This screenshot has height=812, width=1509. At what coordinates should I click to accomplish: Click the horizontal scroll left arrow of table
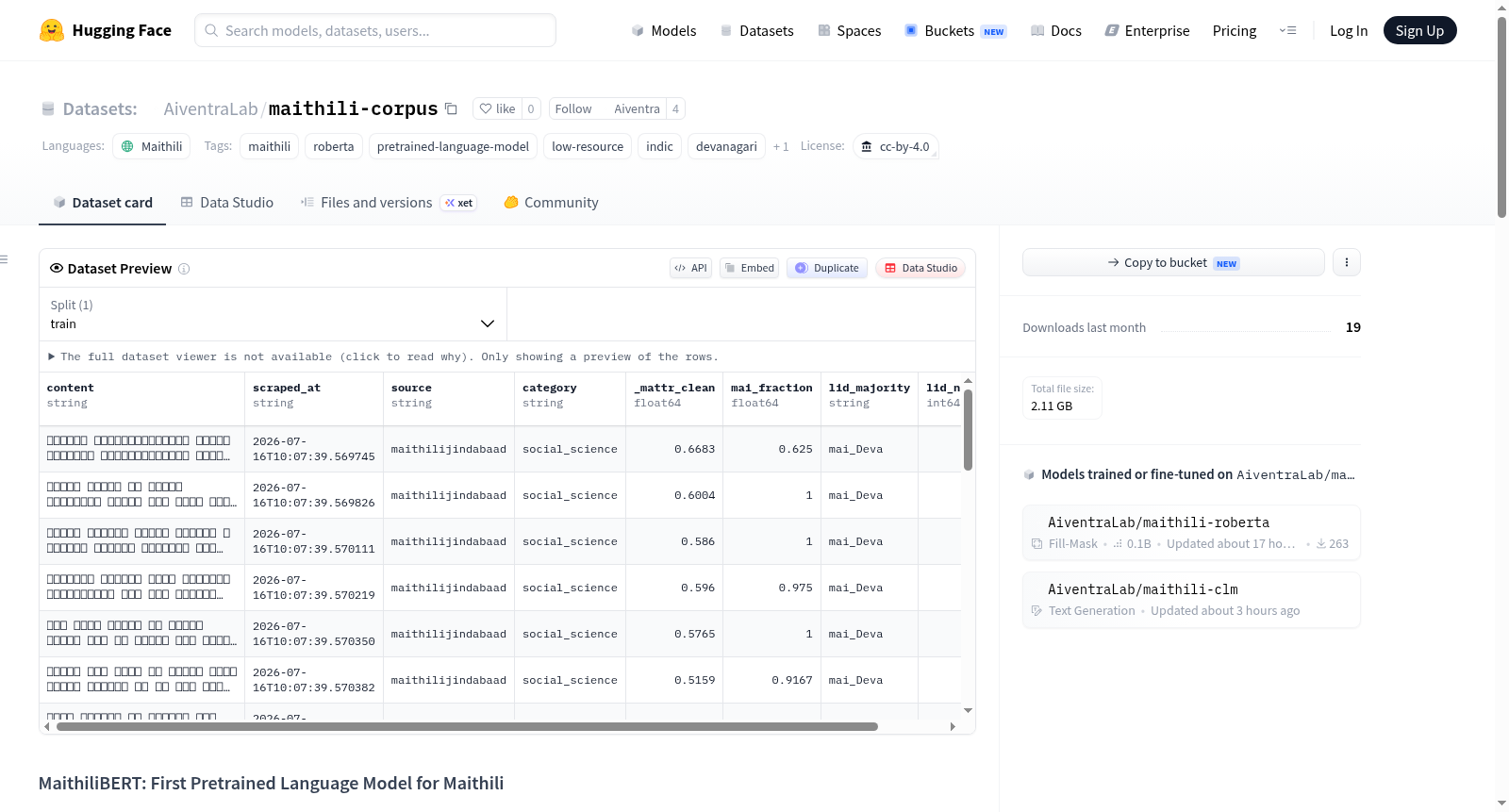pos(47,726)
